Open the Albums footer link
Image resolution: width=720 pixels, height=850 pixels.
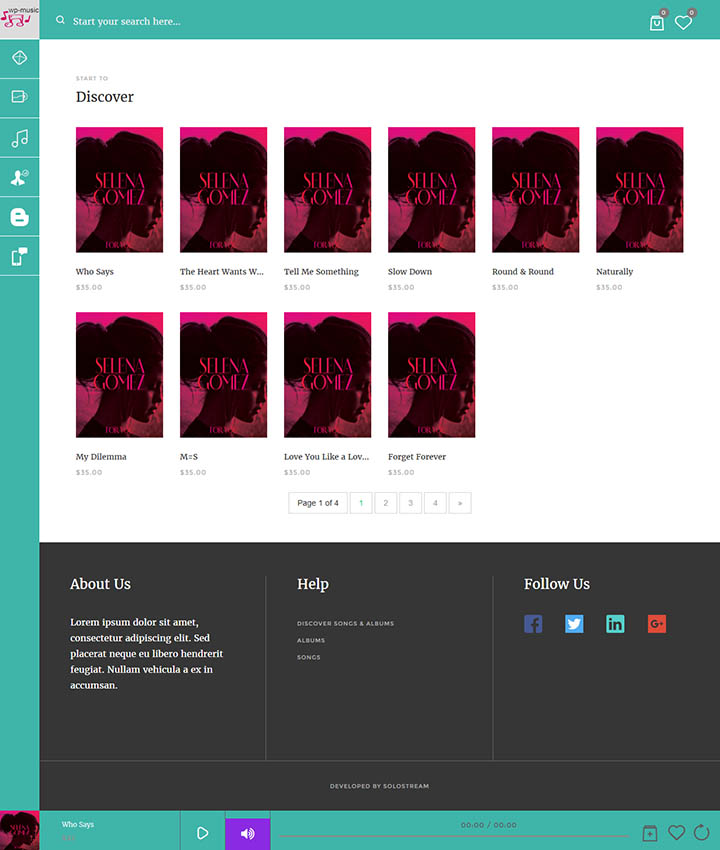[x=311, y=640]
